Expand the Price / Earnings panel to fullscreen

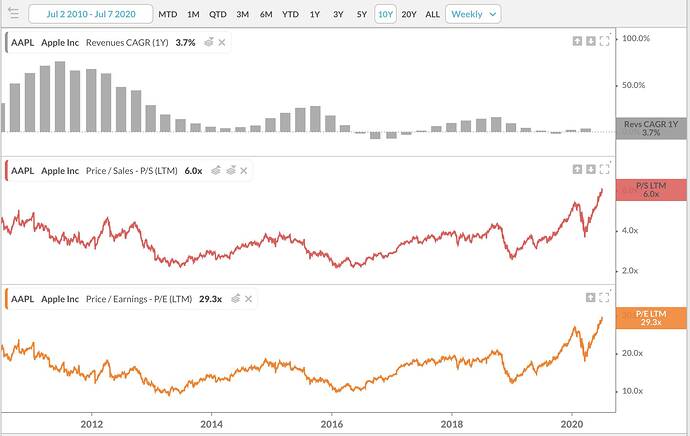605,297
